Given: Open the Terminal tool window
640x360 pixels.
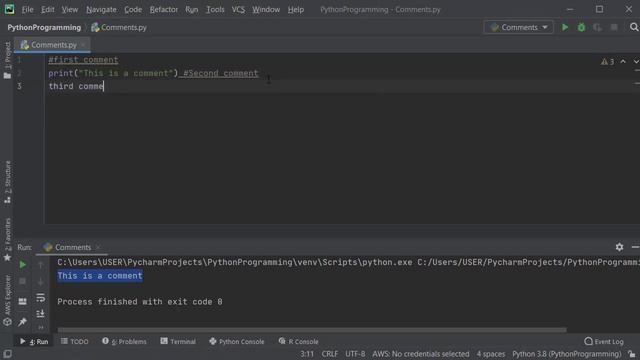Looking at the screenshot, I should [x=178, y=341].
